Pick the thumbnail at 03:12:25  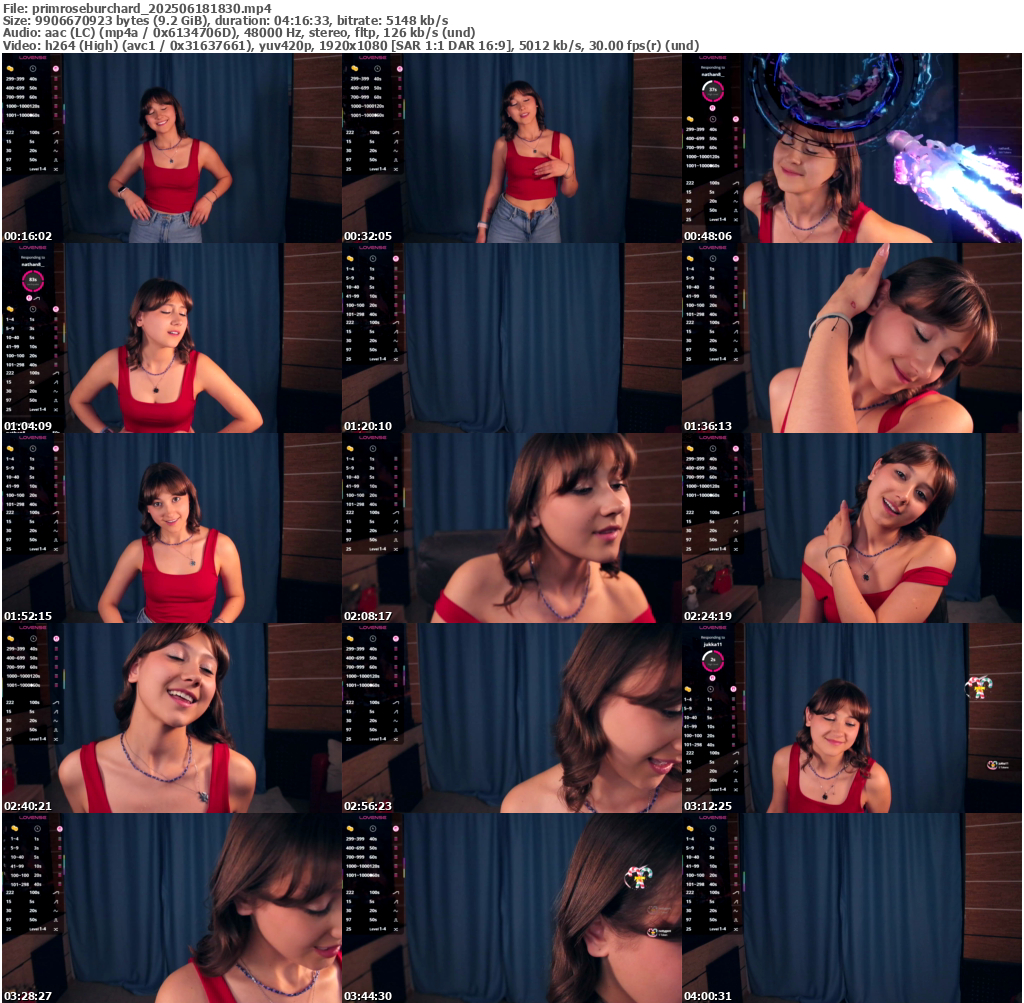(852, 718)
